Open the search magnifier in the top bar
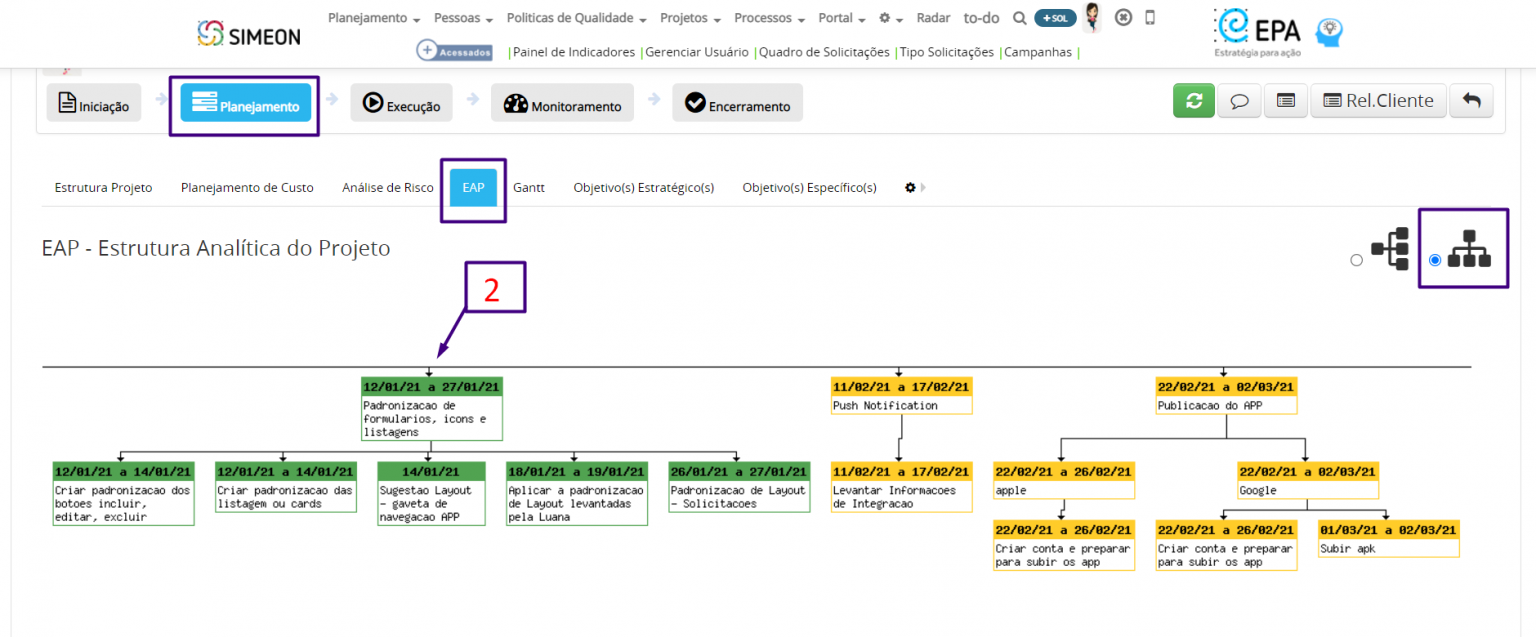 tap(1019, 17)
